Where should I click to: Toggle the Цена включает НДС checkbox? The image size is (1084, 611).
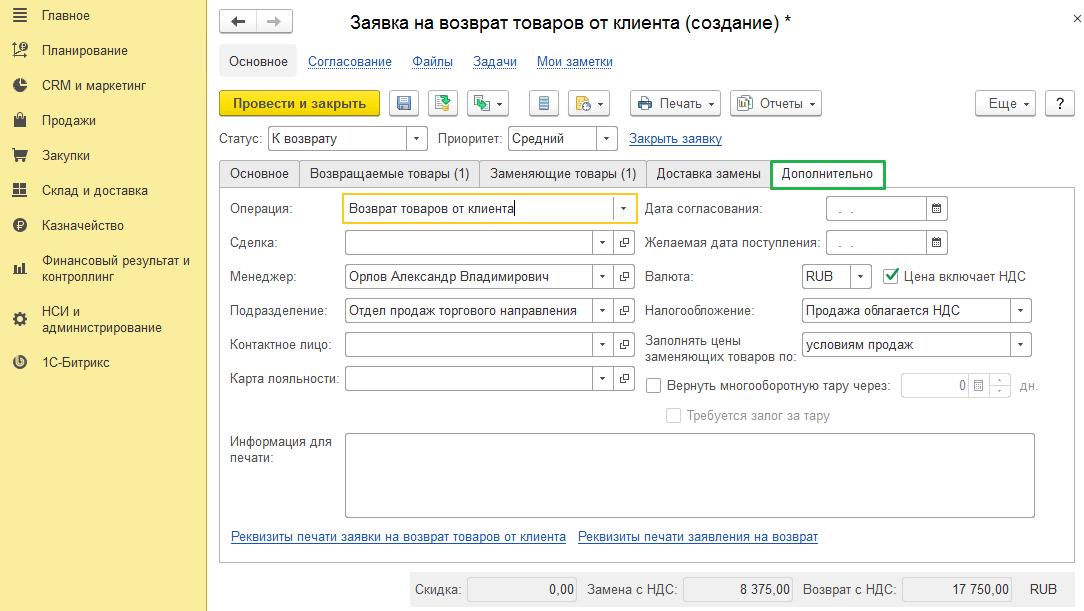tap(892, 276)
